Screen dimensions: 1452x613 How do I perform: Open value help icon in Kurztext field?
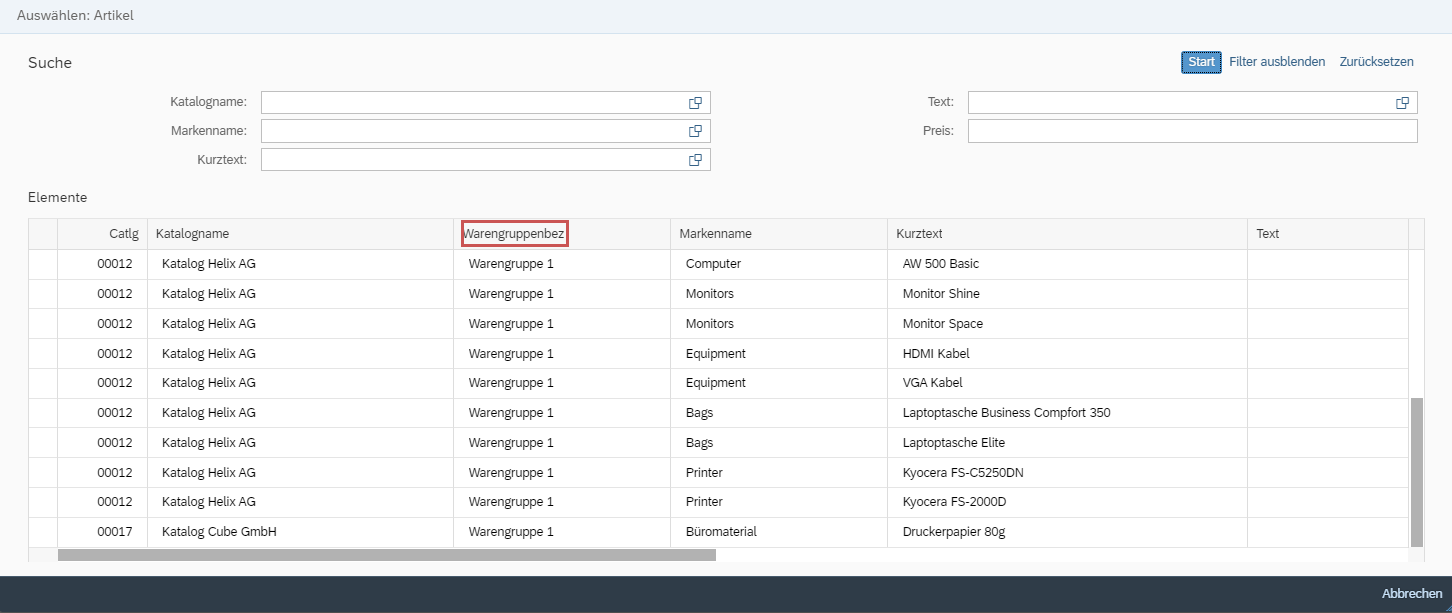click(x=695, y=160)
